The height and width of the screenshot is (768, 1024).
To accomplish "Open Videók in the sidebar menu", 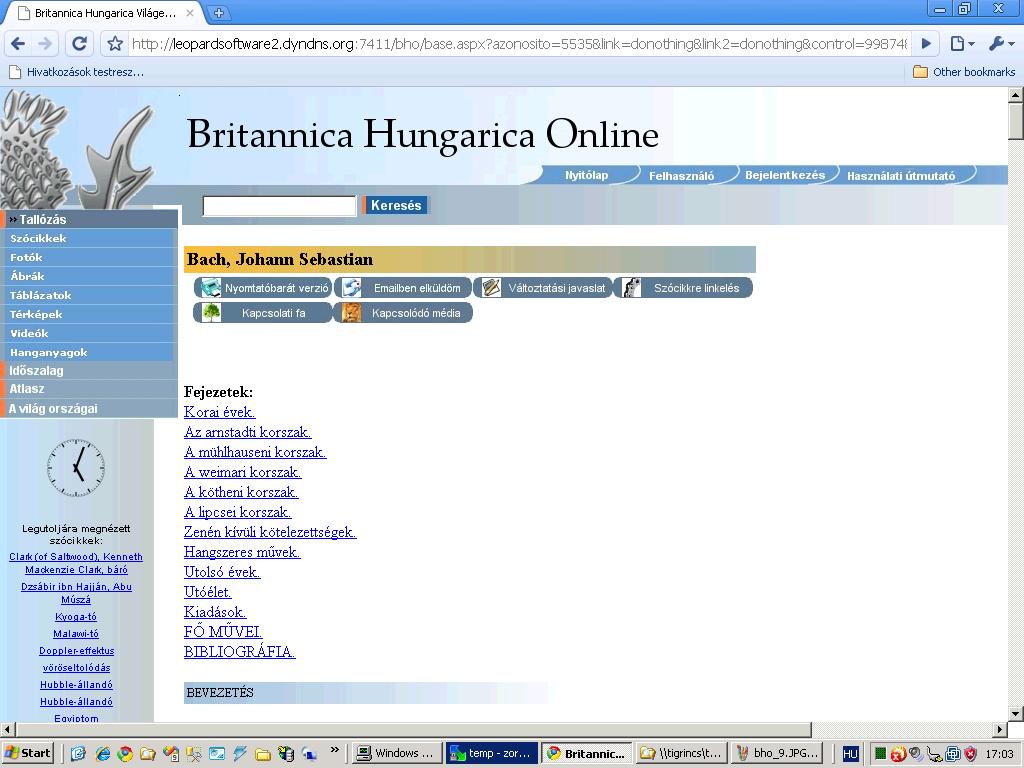I will point(89,333).
